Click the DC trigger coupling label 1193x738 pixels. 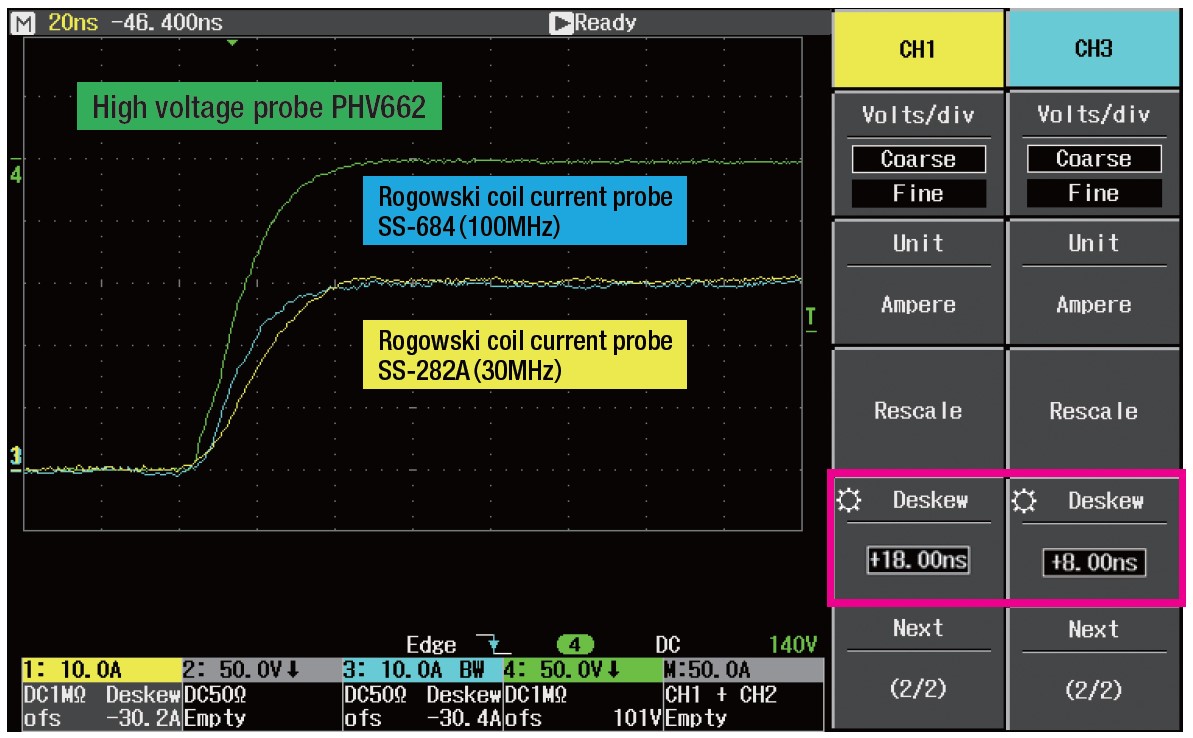(x=667, y=645)
